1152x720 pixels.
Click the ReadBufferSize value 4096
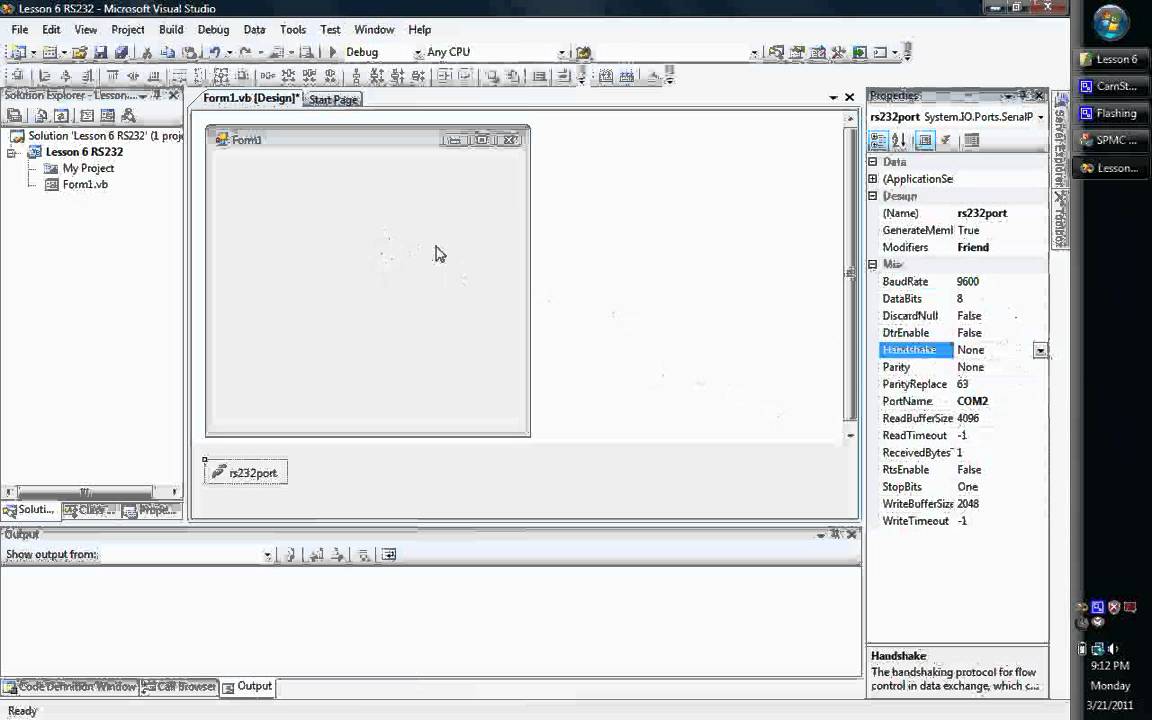point(968,418)
